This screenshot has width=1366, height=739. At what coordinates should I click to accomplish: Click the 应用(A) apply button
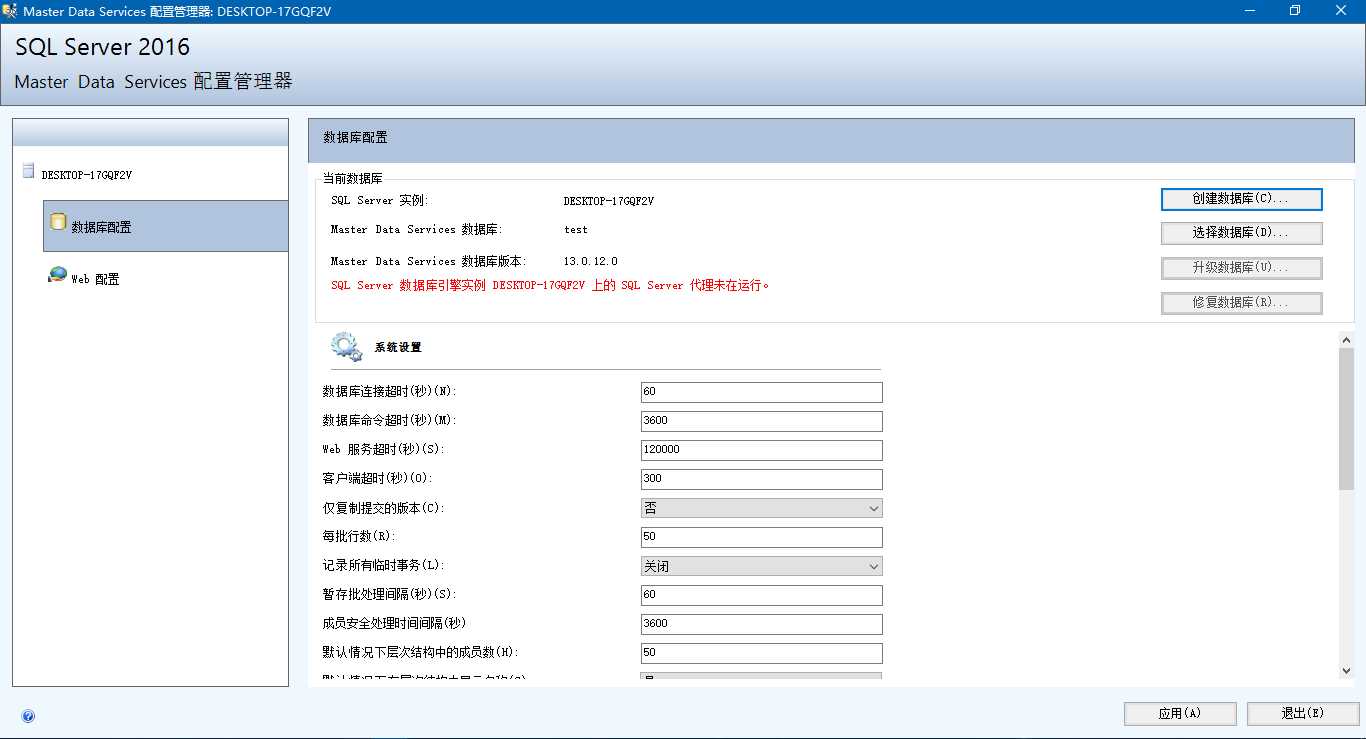1180,714
